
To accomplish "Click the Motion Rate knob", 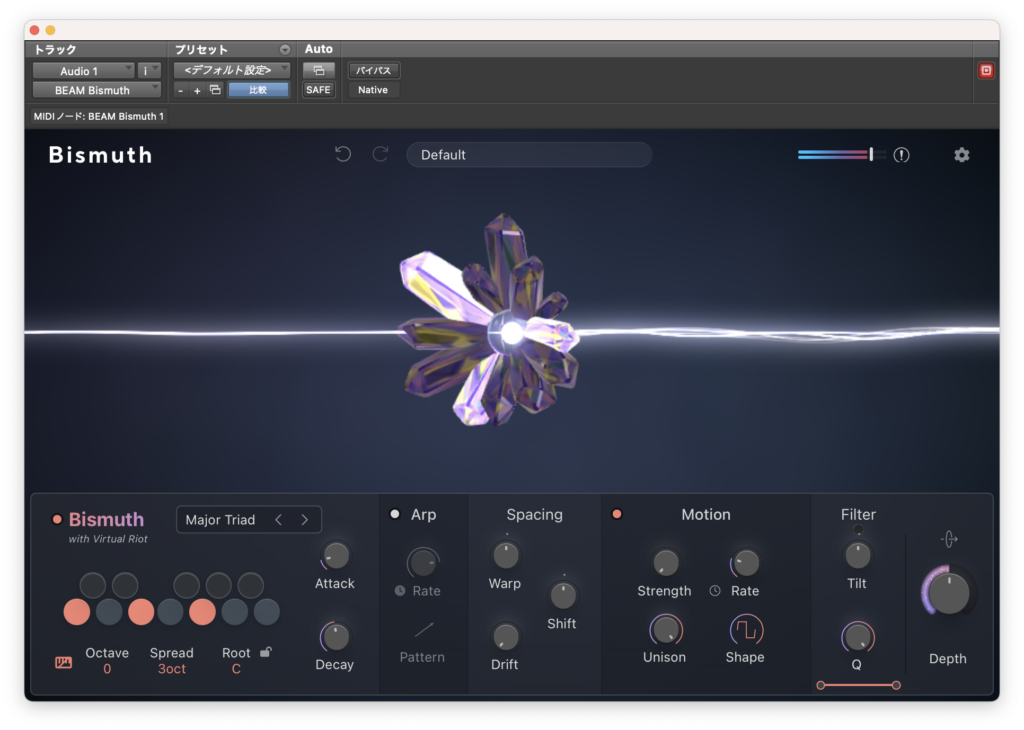I will [746, 563].
